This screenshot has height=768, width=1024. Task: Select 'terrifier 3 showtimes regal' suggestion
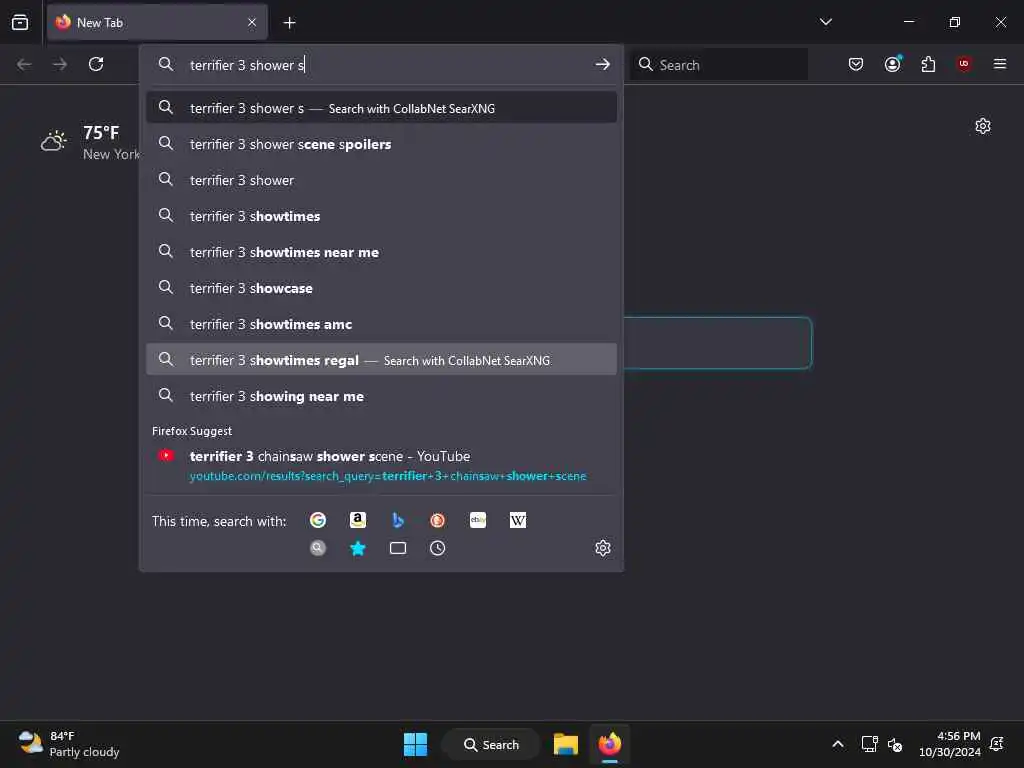pos(381,360)
